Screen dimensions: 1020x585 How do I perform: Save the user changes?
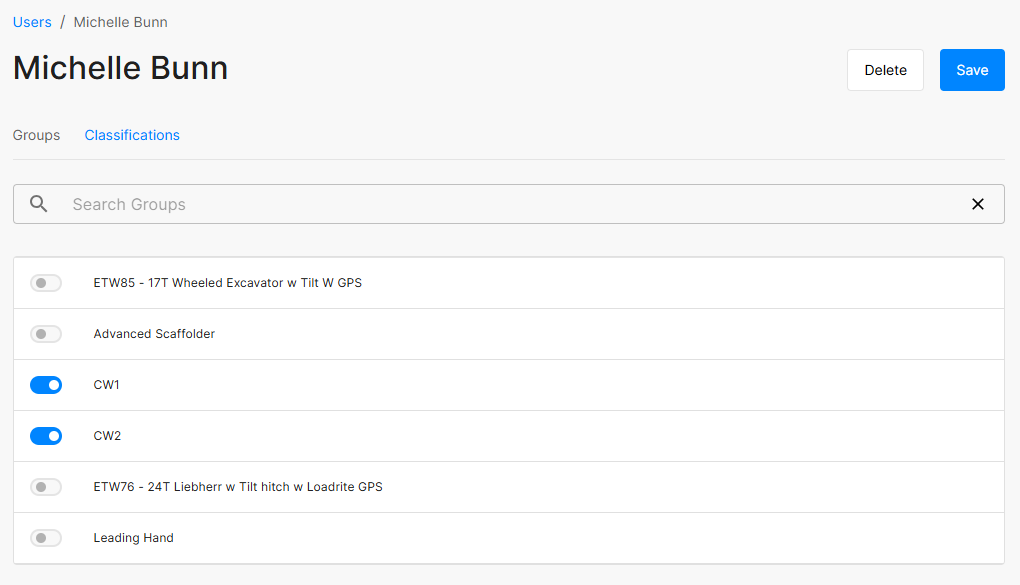point(972,70)
